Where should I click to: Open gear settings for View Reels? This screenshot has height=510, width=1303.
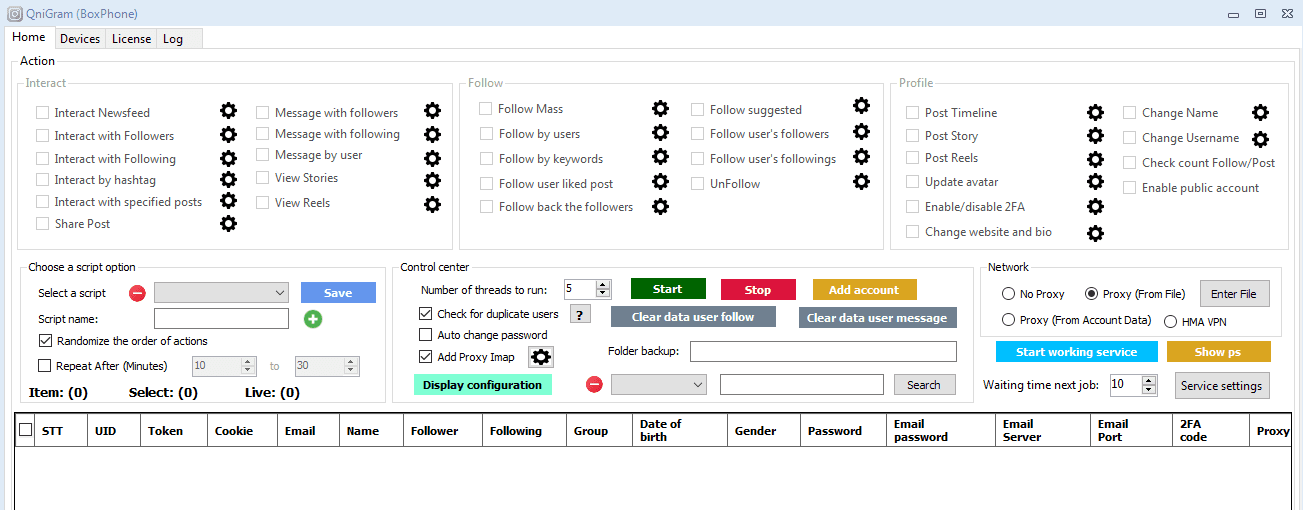(432, 204)
